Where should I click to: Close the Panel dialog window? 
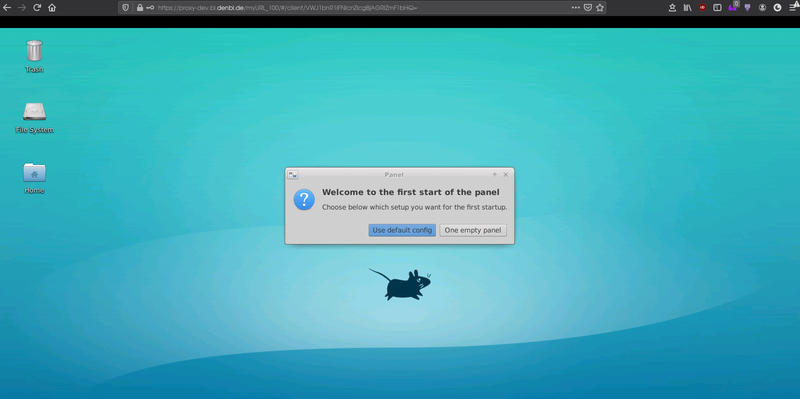[x=506, y=174]
